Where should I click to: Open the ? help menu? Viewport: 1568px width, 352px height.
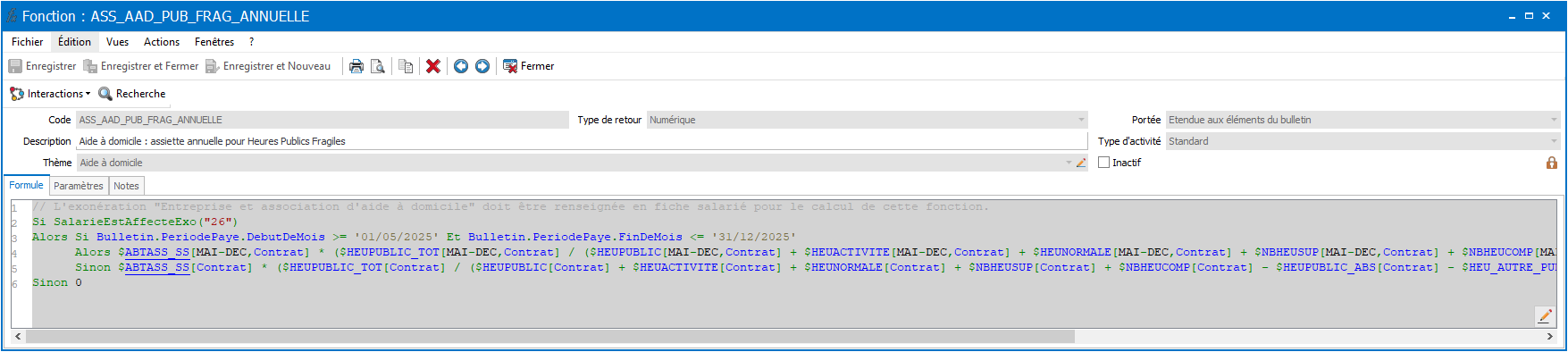[x=252, y=42]
